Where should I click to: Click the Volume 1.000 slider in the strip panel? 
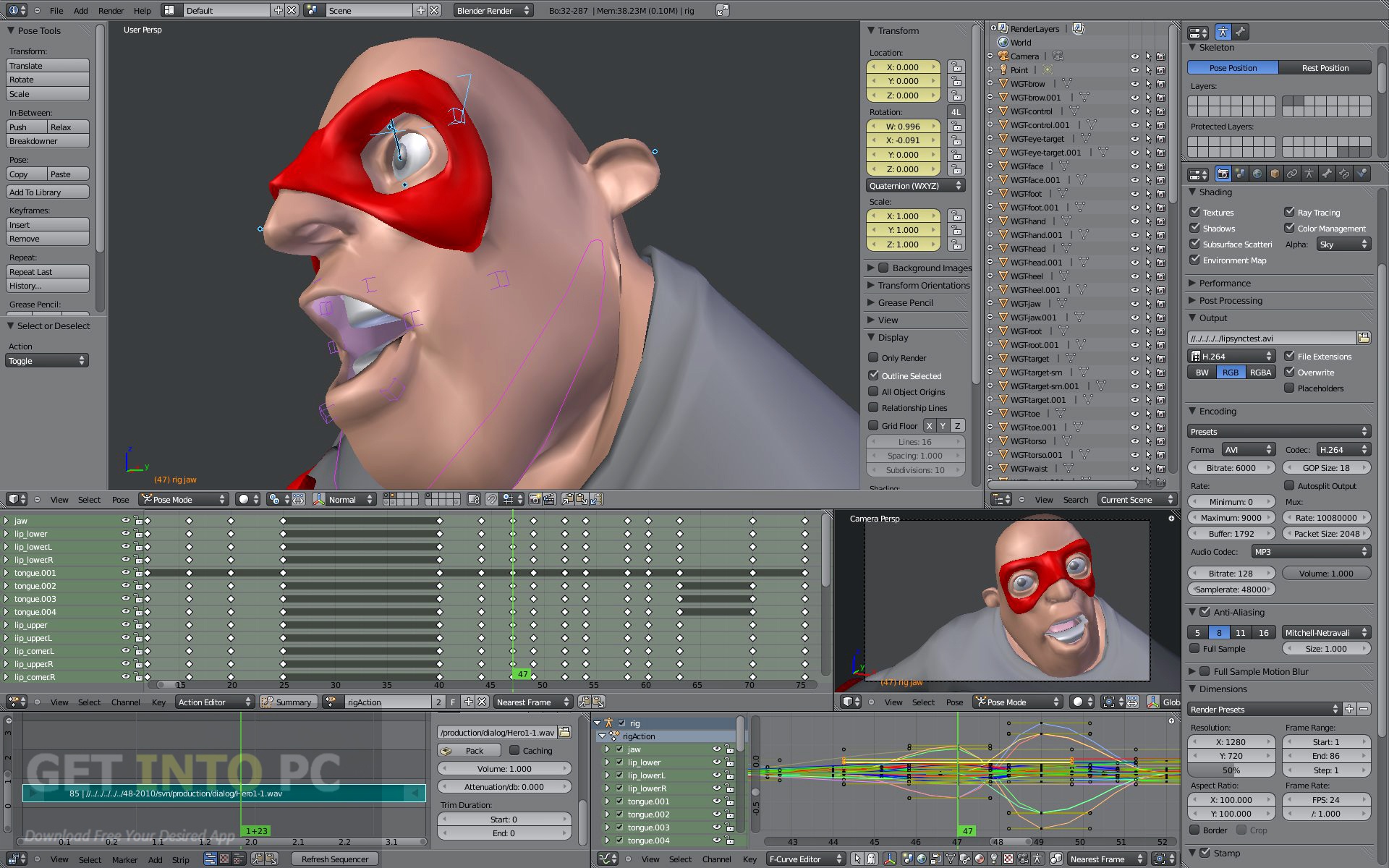pyautogui.click(x=504, y=769)
